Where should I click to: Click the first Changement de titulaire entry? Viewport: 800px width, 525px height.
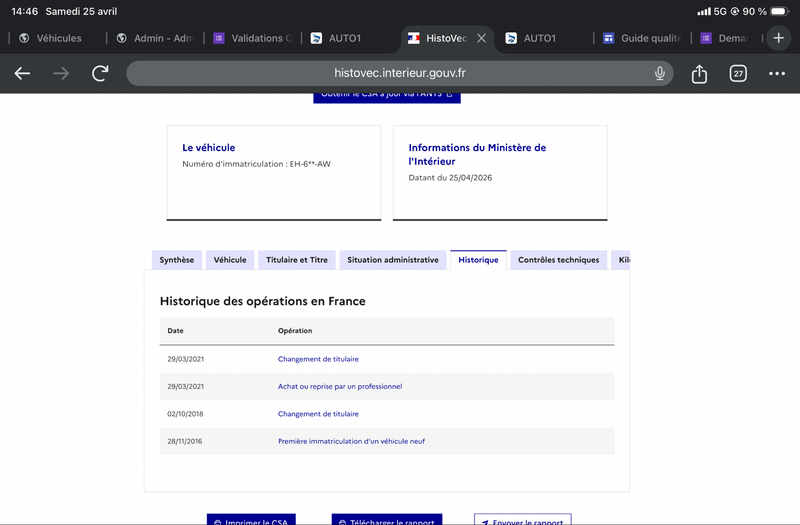pyautogui.click(x=318, y=359)
